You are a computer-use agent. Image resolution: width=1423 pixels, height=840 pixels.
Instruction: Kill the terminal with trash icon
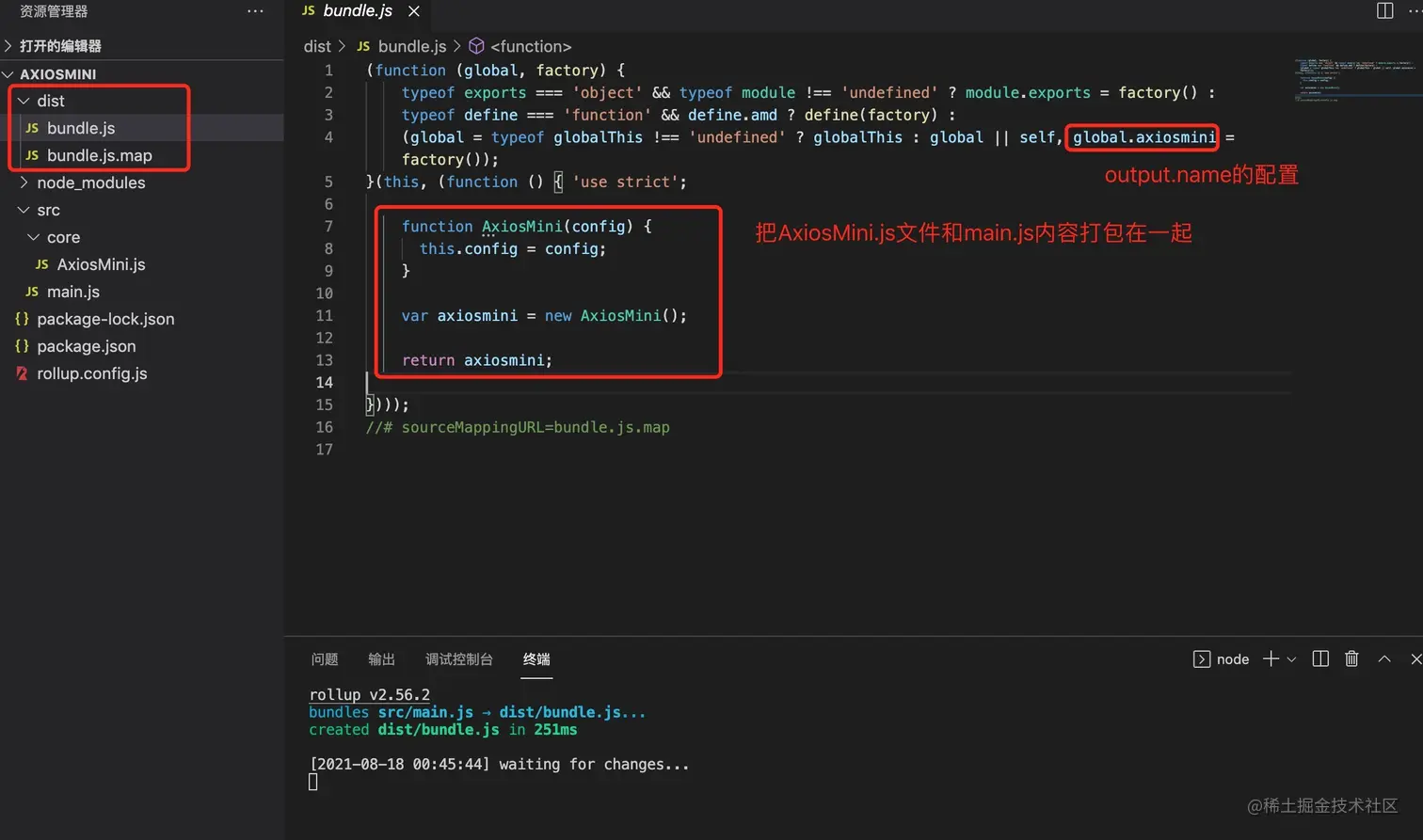point(1351,658)
